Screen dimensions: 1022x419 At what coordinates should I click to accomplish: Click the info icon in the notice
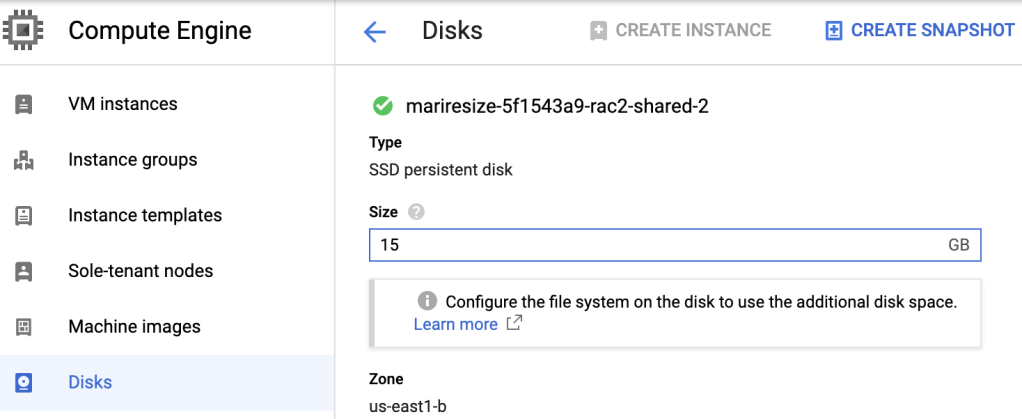(x=427, y=301)
